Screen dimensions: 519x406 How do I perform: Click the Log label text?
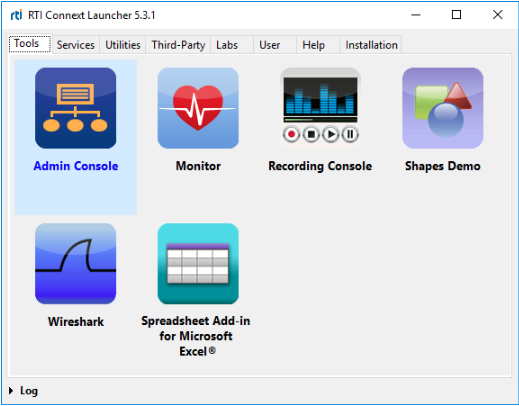[29, 391]
